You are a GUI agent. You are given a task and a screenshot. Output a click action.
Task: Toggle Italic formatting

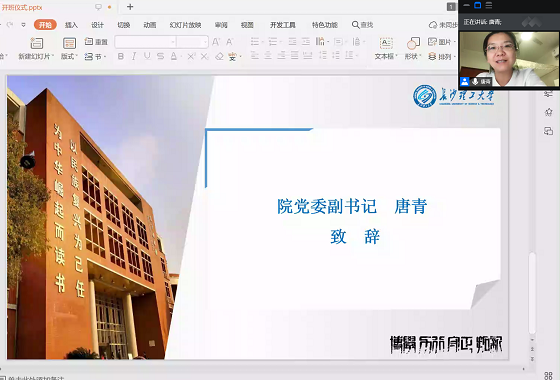pyautogui.click(x=134, y=56)
